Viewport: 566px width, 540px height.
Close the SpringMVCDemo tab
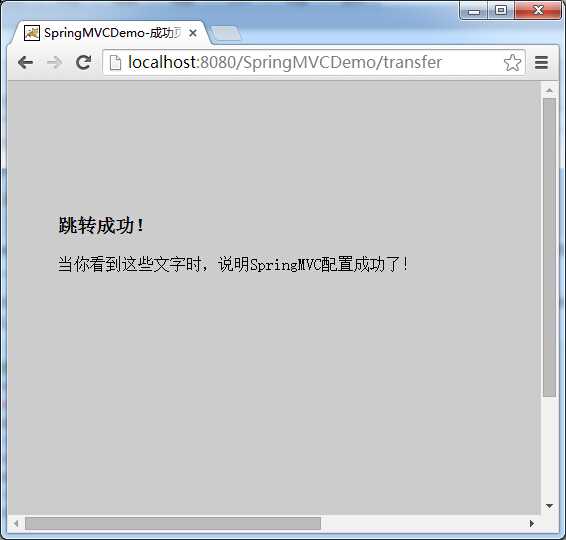coord(193,33)
